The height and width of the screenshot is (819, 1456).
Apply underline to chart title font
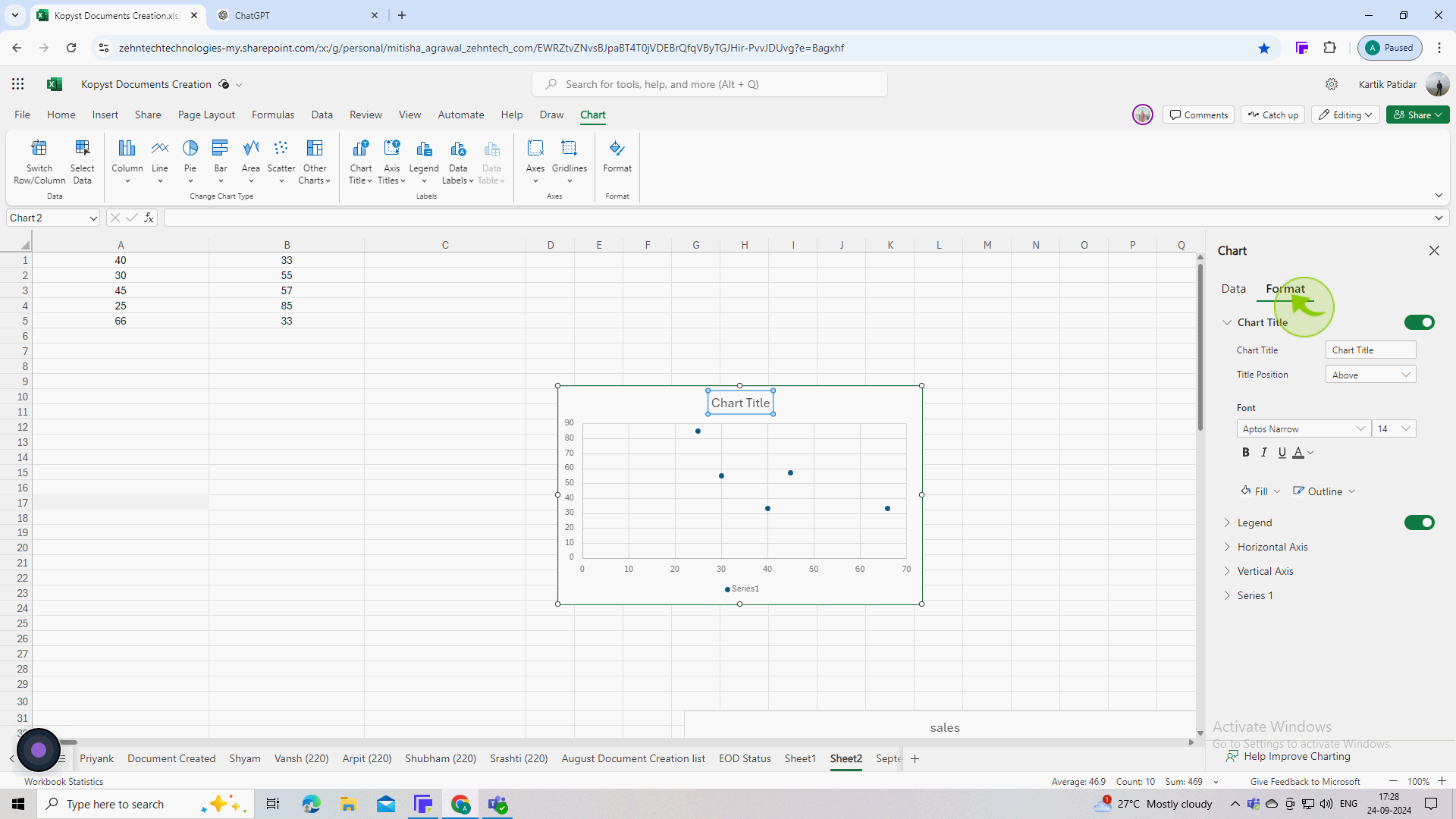point(1282,453)
